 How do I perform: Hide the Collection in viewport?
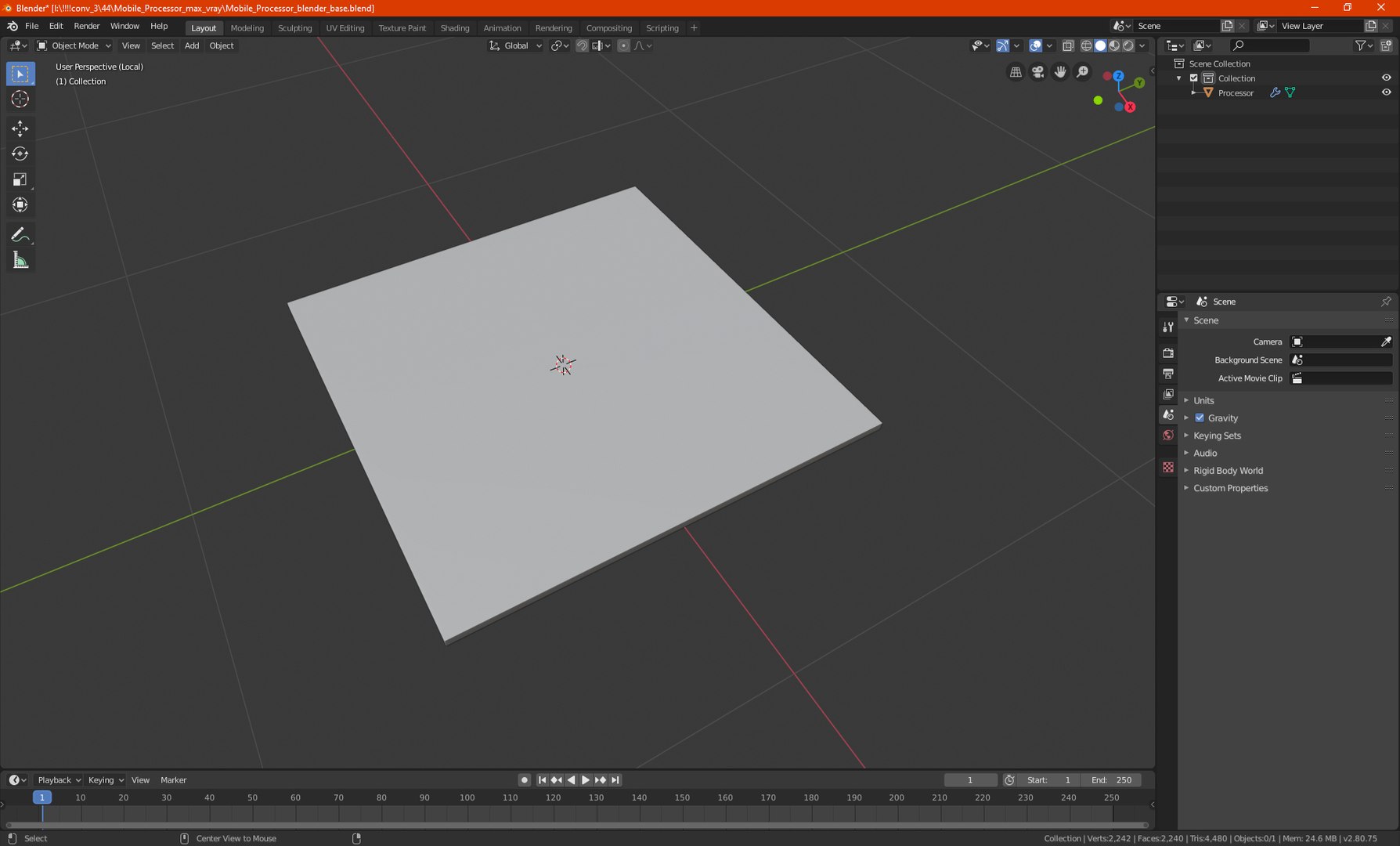point(1386,78)
